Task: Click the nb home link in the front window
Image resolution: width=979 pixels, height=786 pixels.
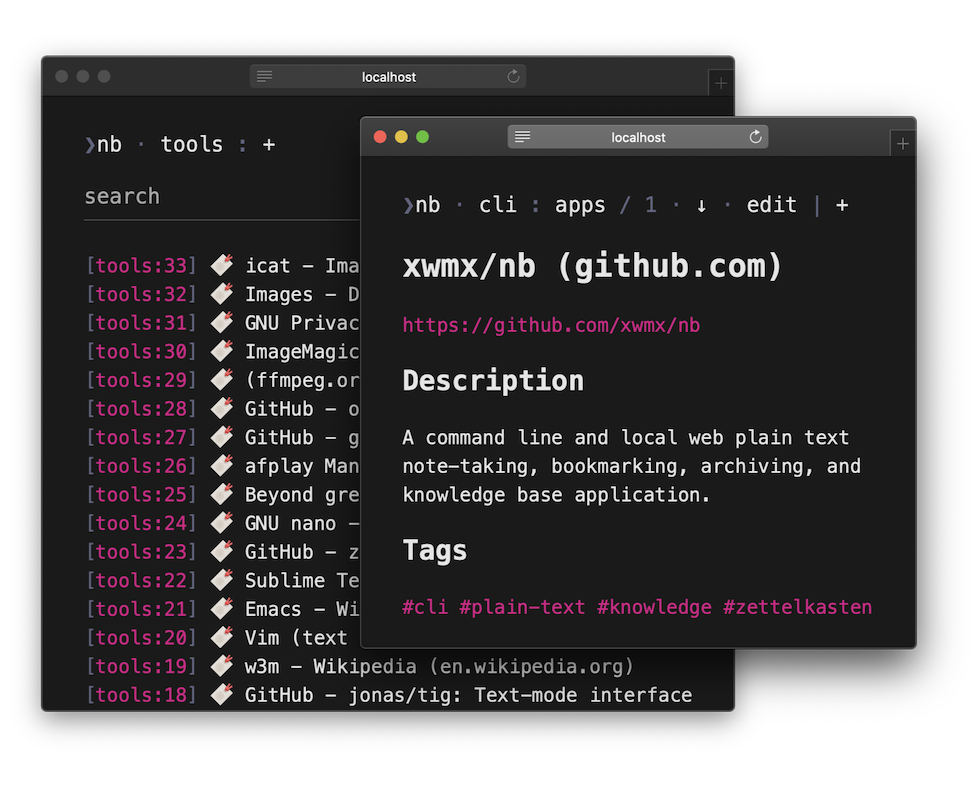Action: click(x=422, y=205)
